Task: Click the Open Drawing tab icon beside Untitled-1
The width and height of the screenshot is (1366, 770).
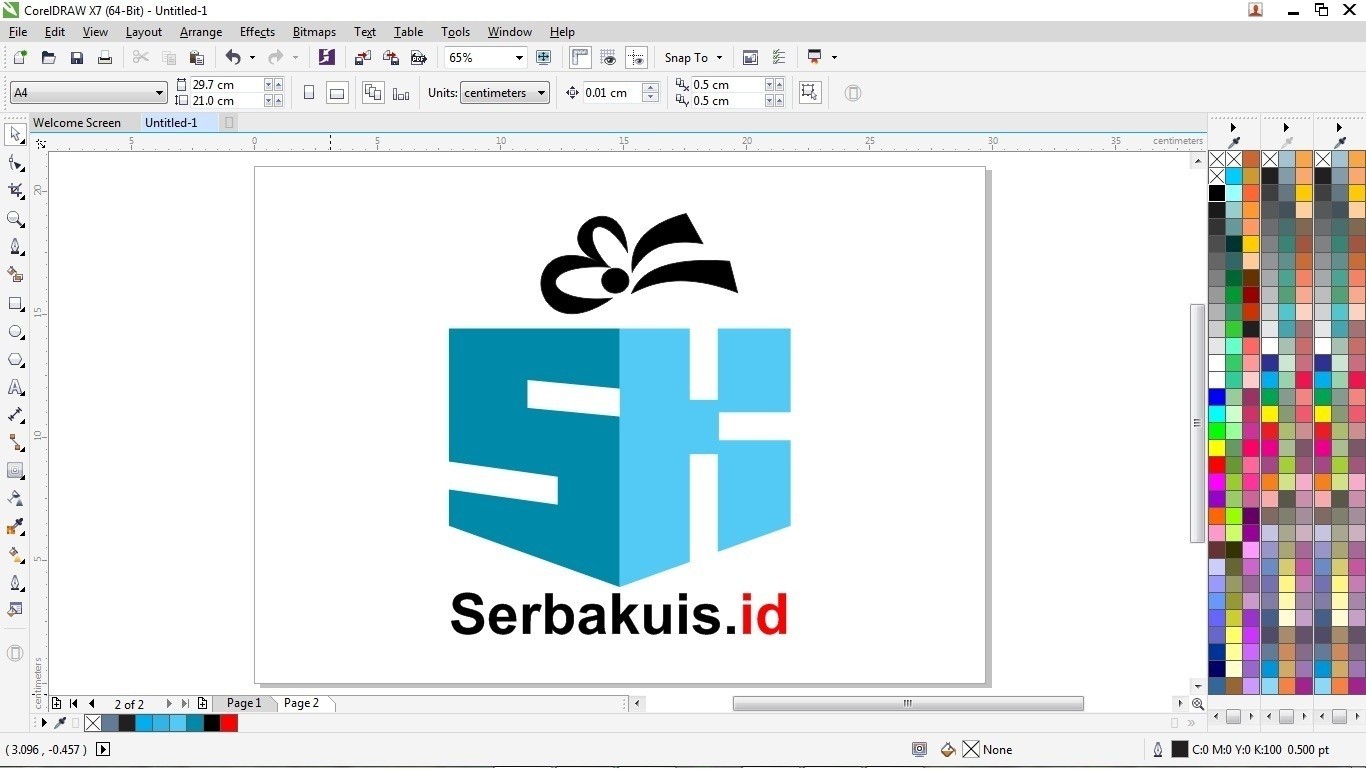Action: tap(229, 123)
